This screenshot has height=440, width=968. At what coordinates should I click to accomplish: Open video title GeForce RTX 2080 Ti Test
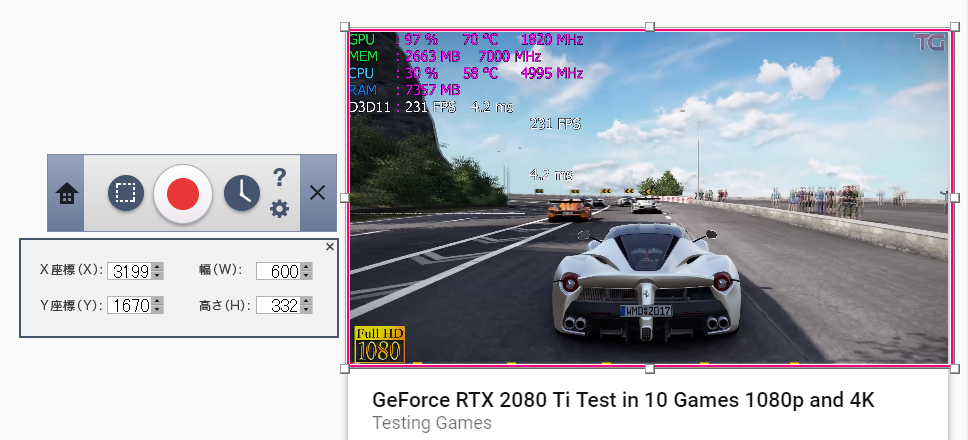[624, 400]
